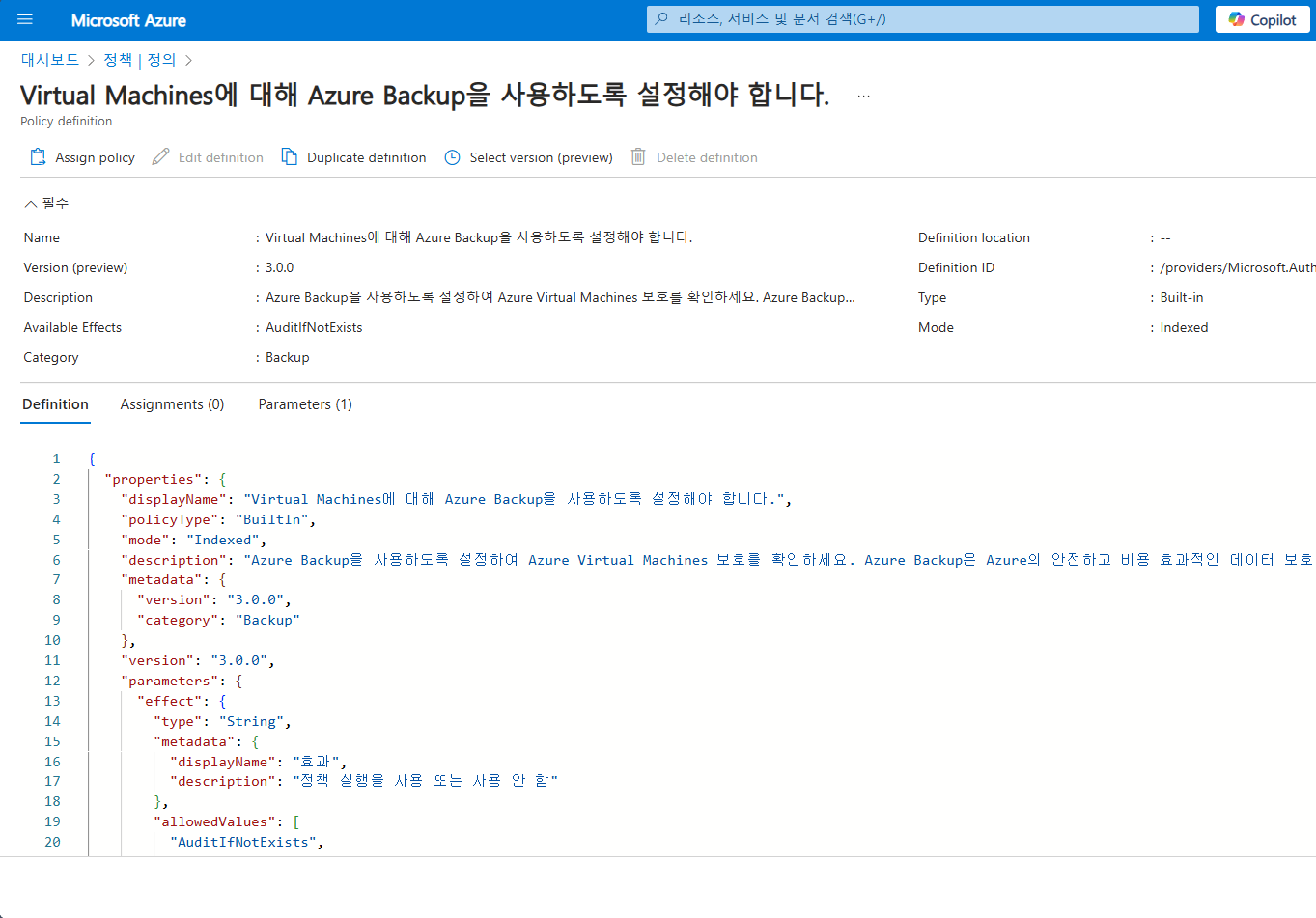
Task: Click the magnifier icon in search box
Action: (x=662, y=18)
